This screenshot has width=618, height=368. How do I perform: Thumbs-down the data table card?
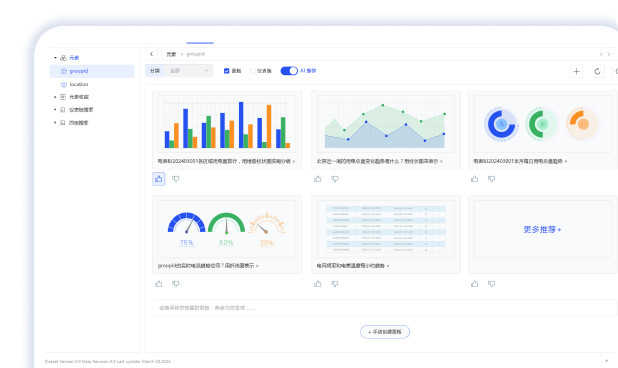click(x=335, y=284)
